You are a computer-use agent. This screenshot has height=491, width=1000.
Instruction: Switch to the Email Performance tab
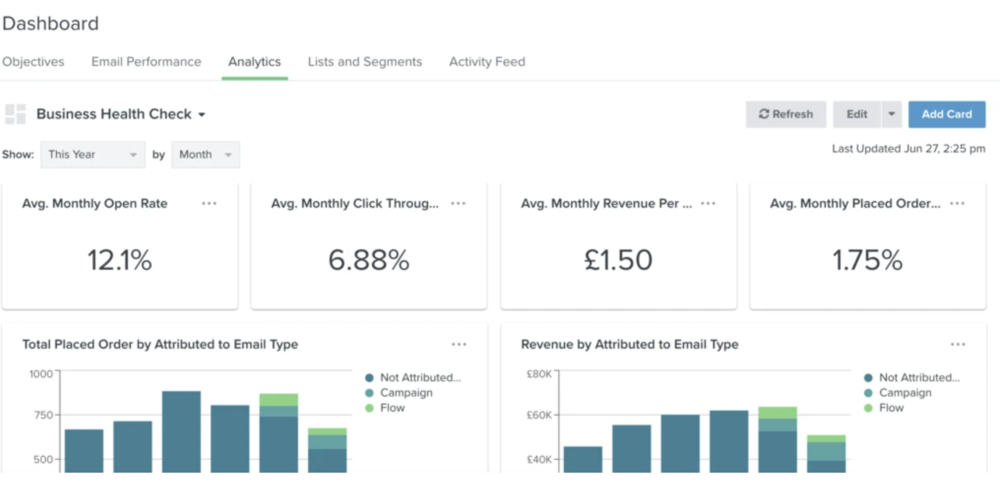pos(146,62)
